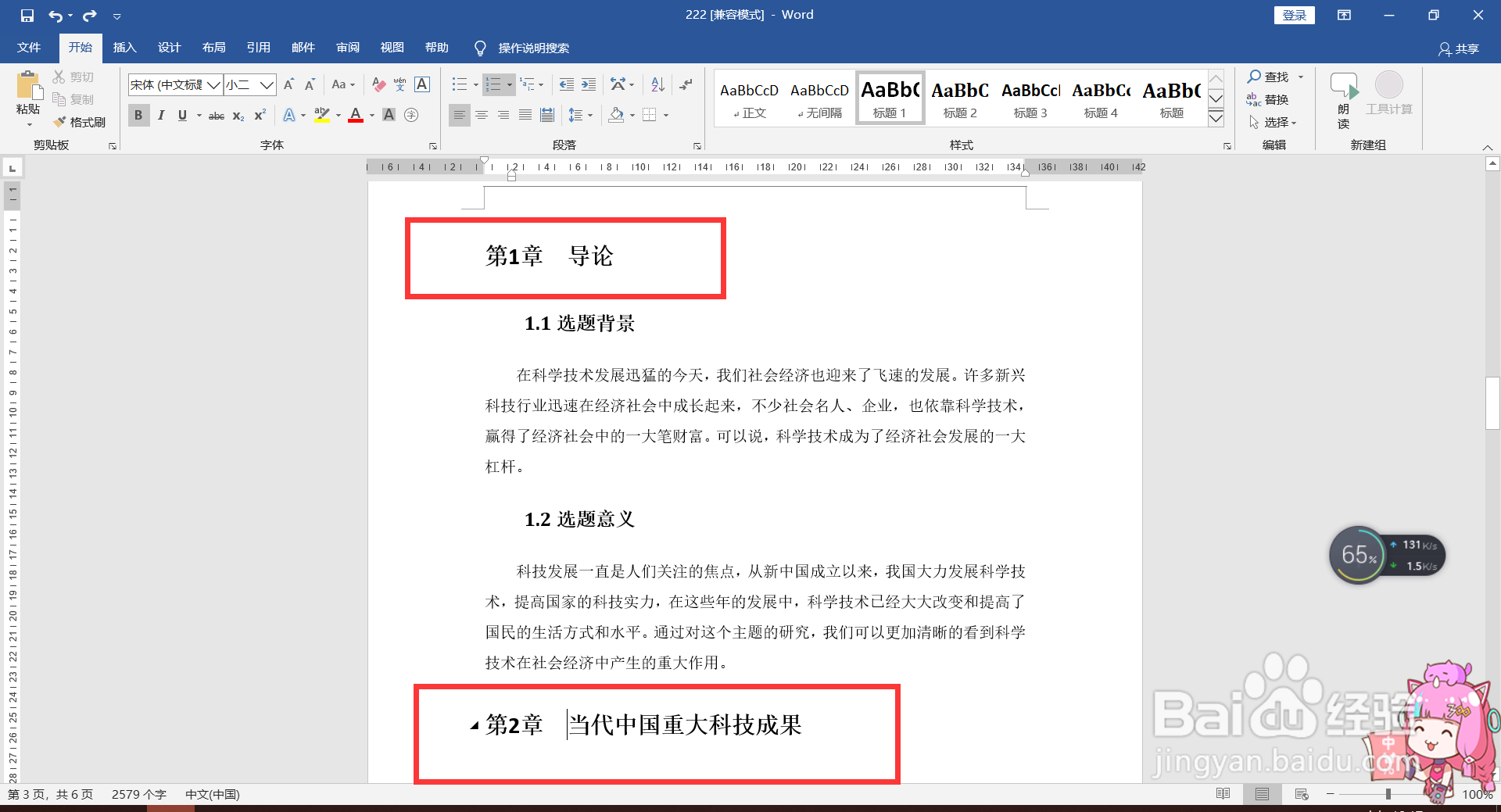Toggle Underline formatting
The width and height of the screenshot is (1501, 812).
(182, 115)
